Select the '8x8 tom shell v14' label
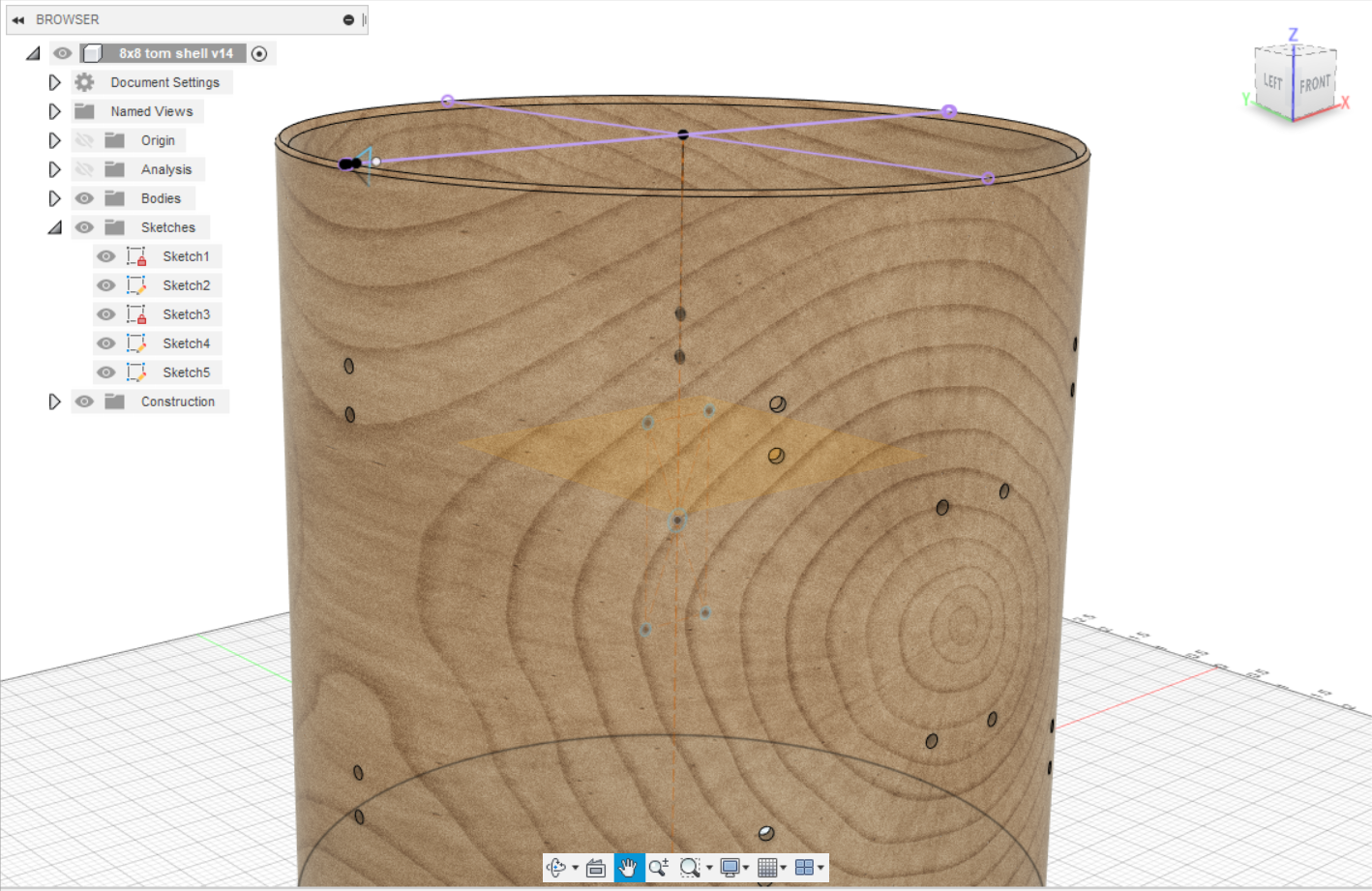Screen dimensions: 1372x891 176,53
